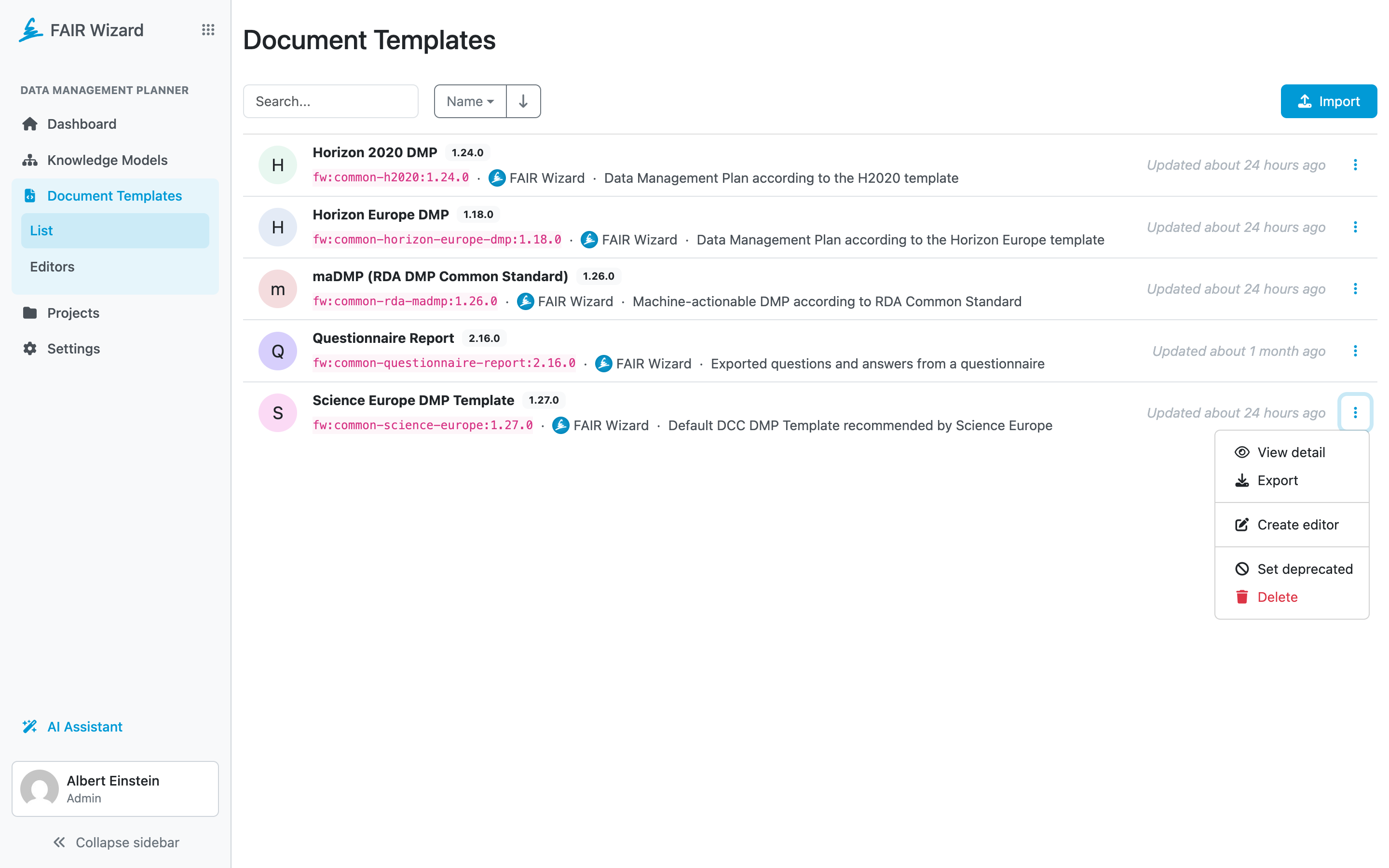Click Albert Einstein's profile avatar

tap(40, 789)
